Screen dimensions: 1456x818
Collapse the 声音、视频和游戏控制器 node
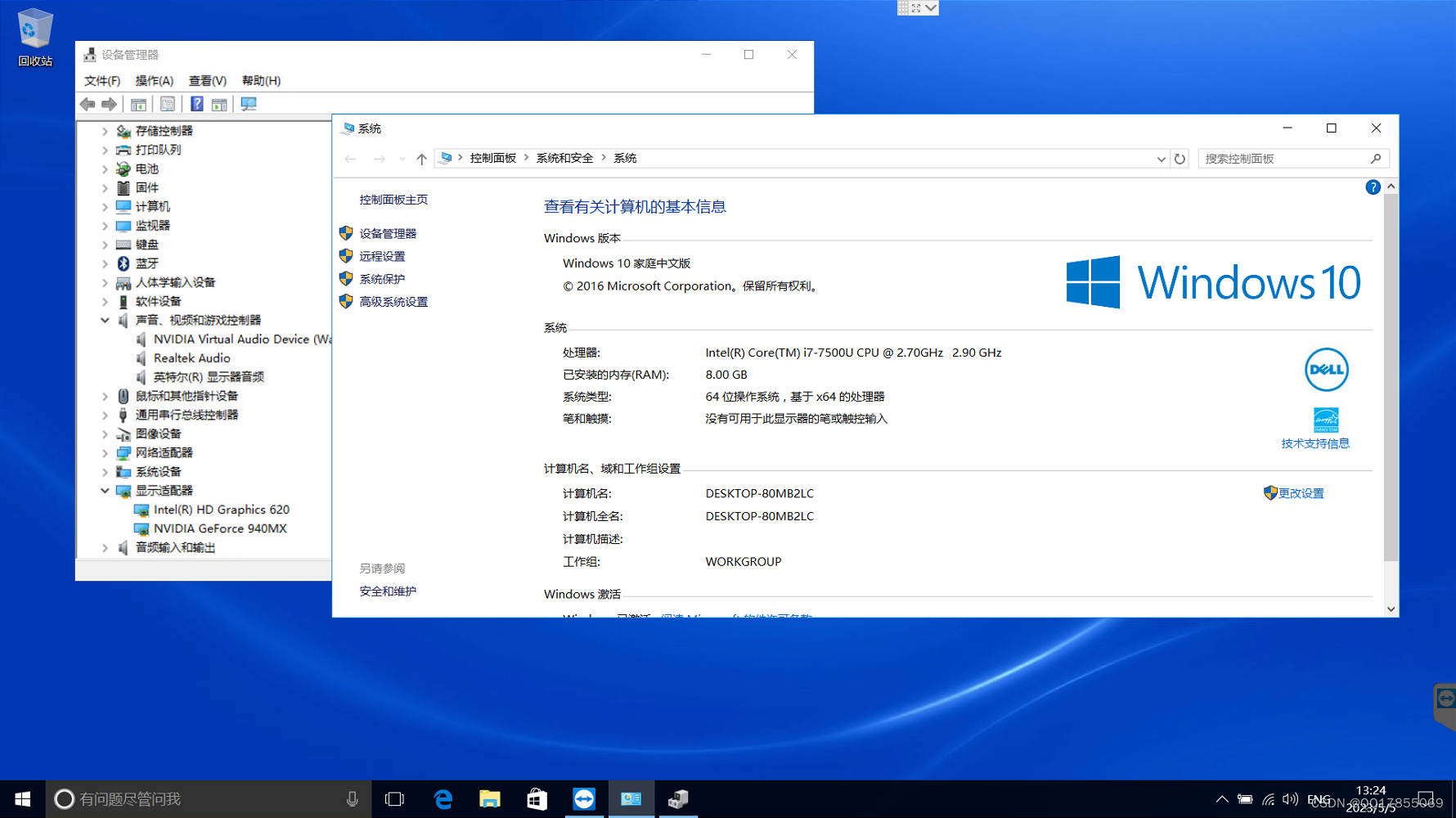point(105,320)
